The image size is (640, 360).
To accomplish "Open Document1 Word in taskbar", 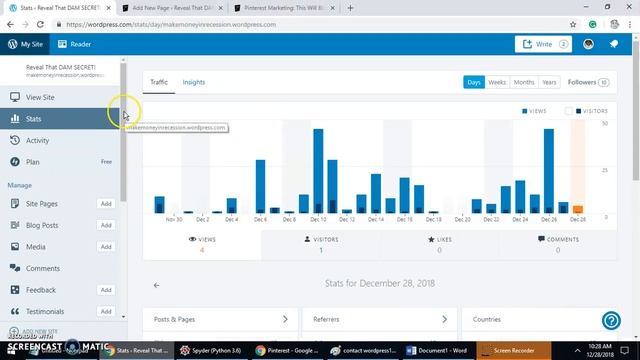I will (437, 351).
